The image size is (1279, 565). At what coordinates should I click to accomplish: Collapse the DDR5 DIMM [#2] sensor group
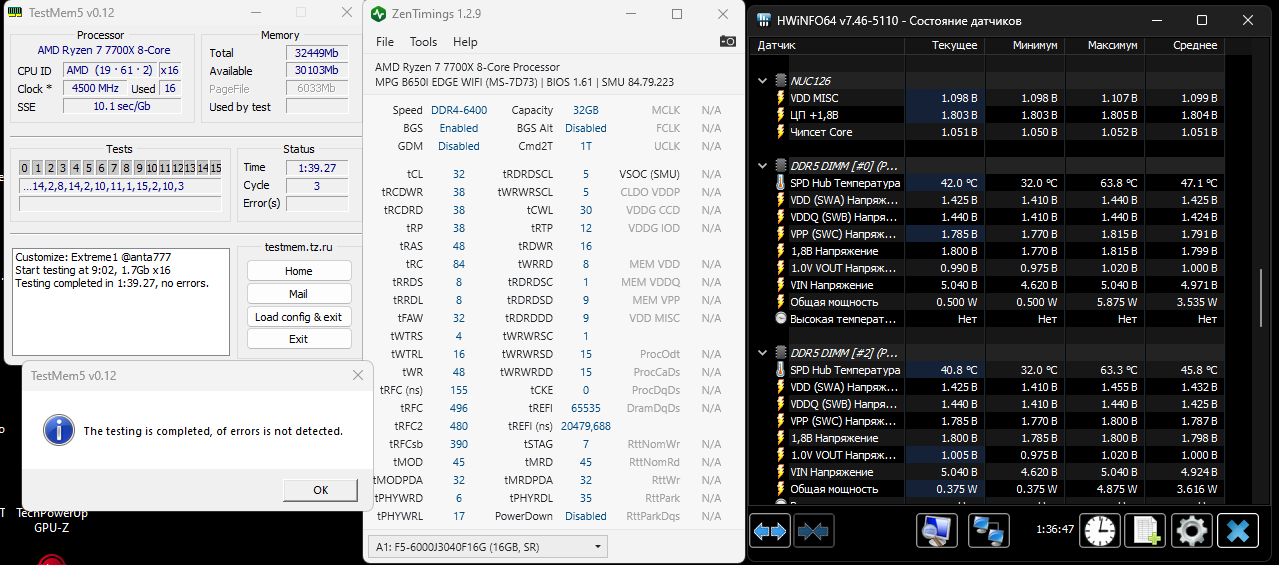763,353
